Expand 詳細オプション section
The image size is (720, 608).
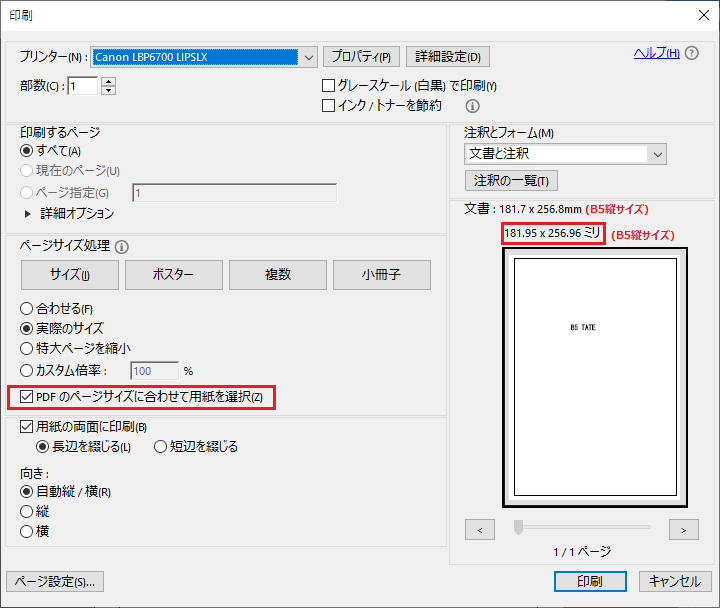(x=28, y=213)
